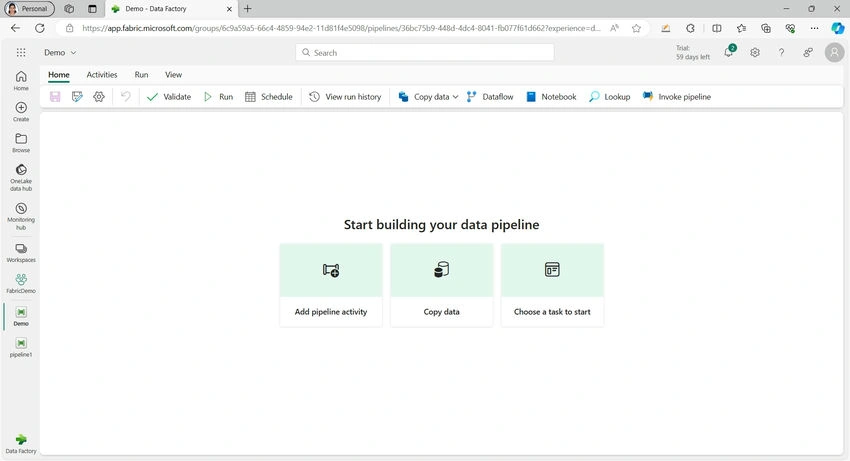Open Browse in the left sidebar
The height and width of the screenshot is (461, 850).
tap(21, 143)
